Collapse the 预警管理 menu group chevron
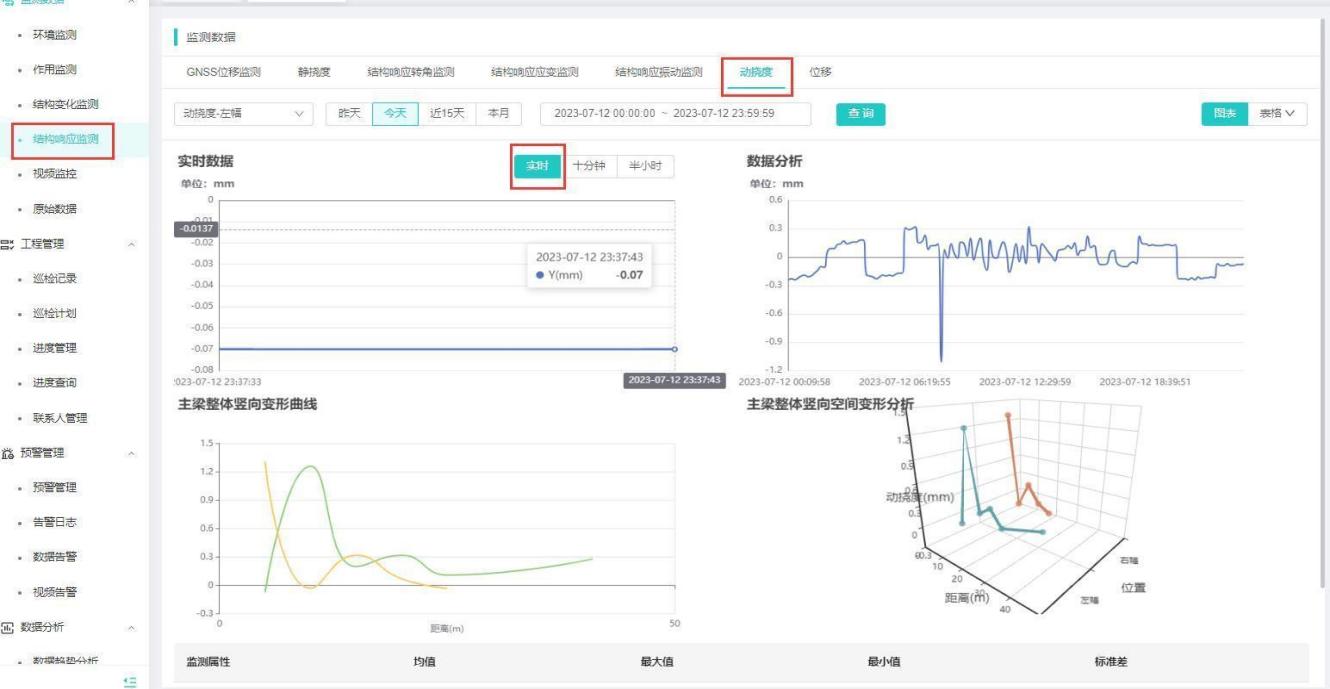1330x689 pixels. tap(132, 453)
